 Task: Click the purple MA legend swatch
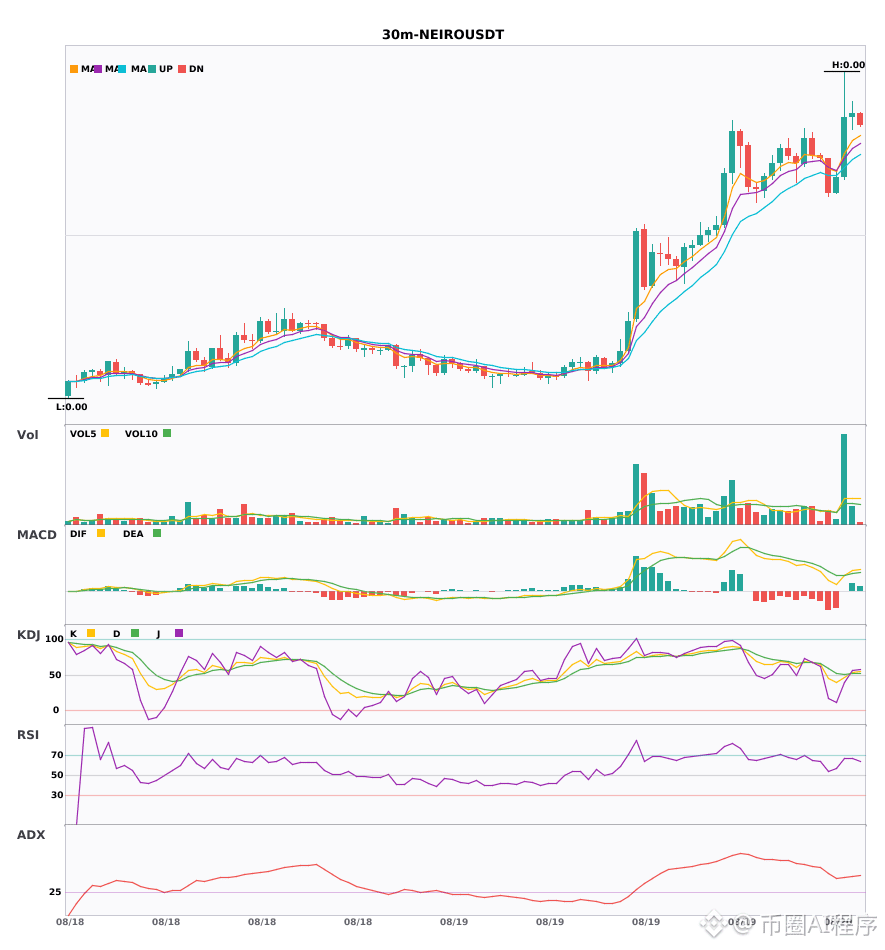[x=98, y=69]
